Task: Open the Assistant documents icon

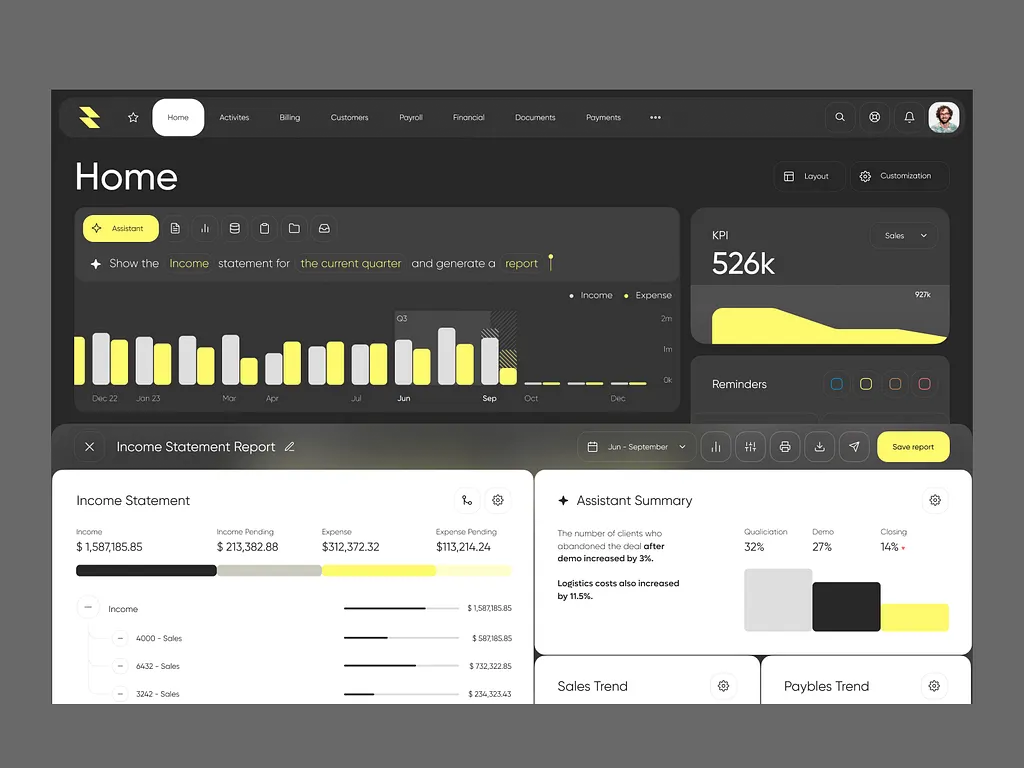Action: coord(175,228)
